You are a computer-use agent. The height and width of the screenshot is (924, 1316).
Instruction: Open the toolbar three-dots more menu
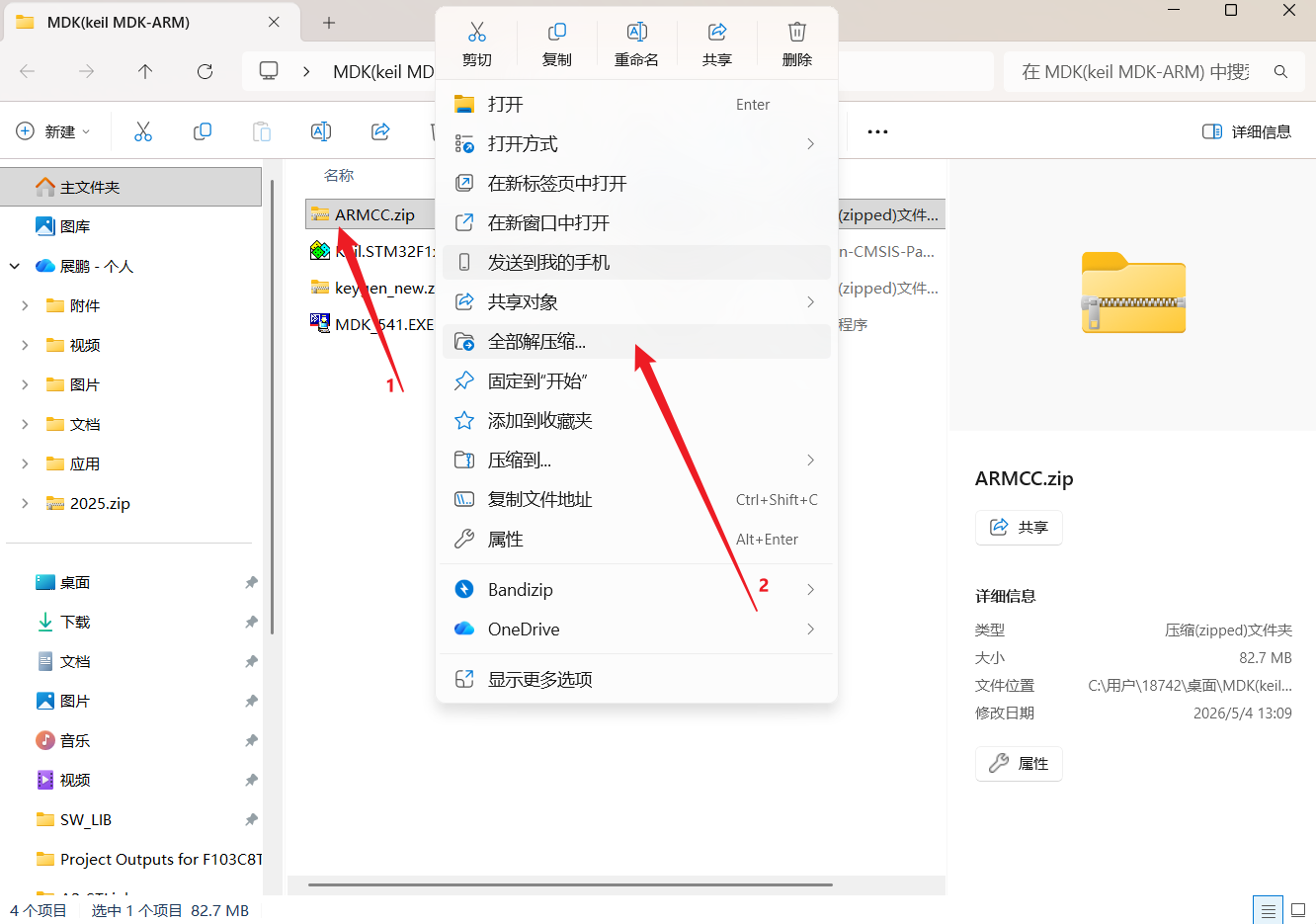tap(877, 131)
